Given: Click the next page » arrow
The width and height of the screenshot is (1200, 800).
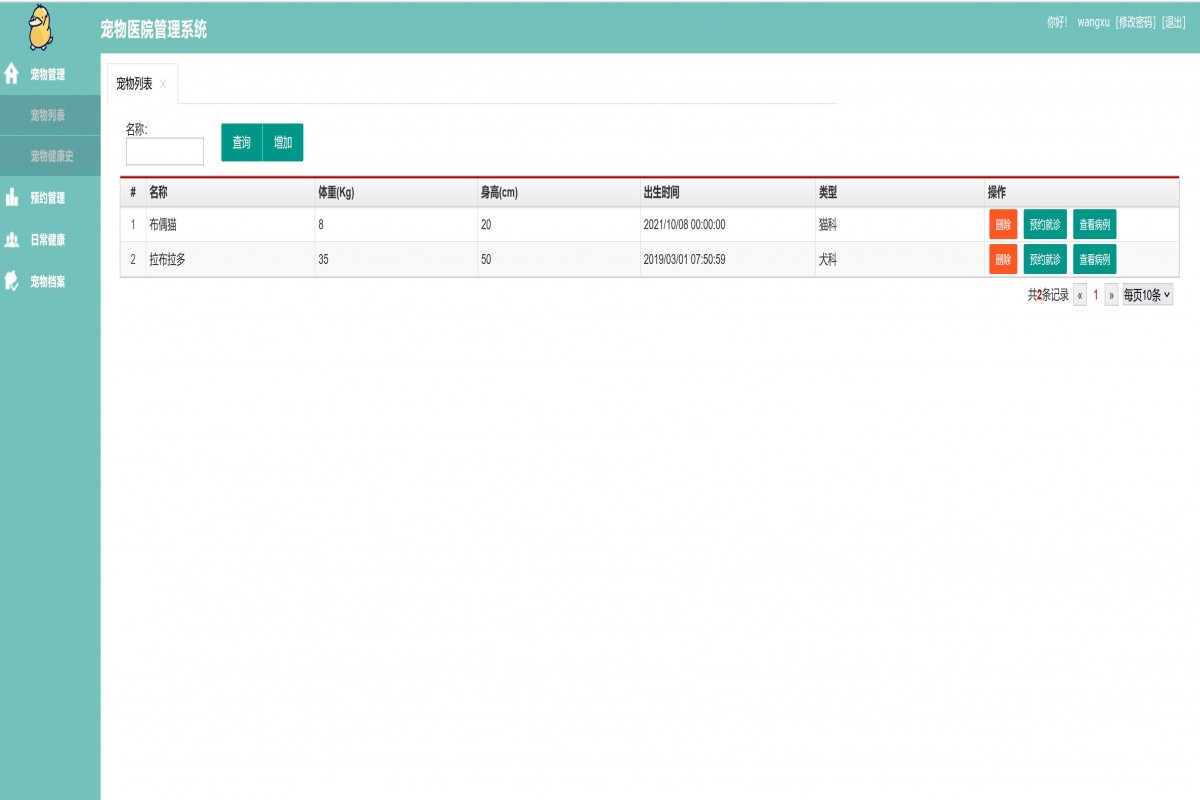Looking at the screenshot, I should pyautogui.click(x=1112, y=294).
